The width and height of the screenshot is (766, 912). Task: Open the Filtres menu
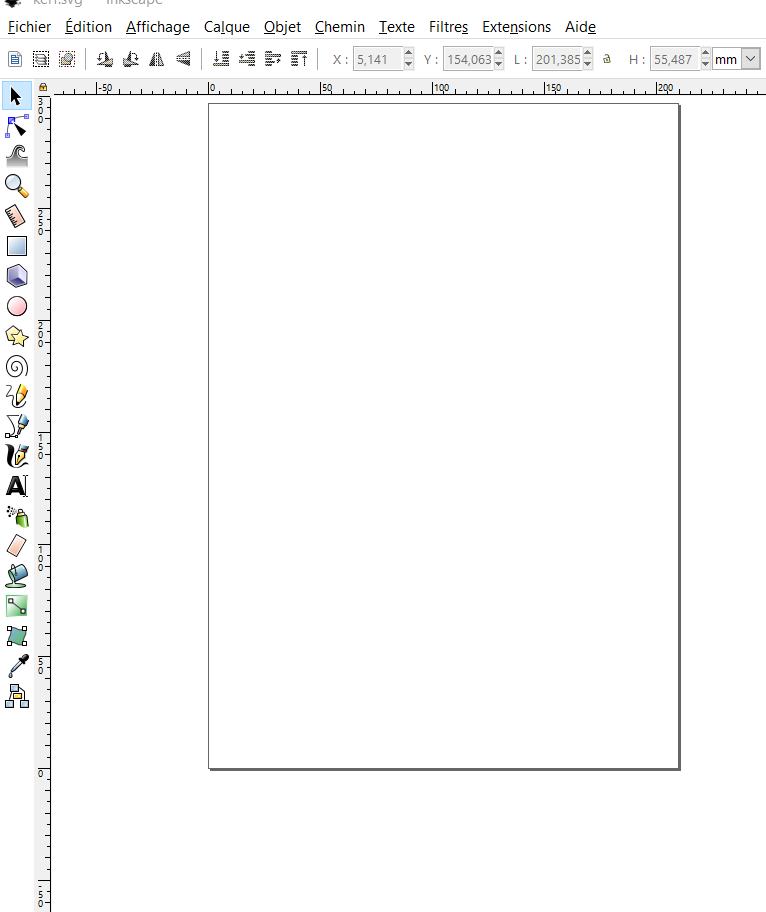tap(448, 27)
